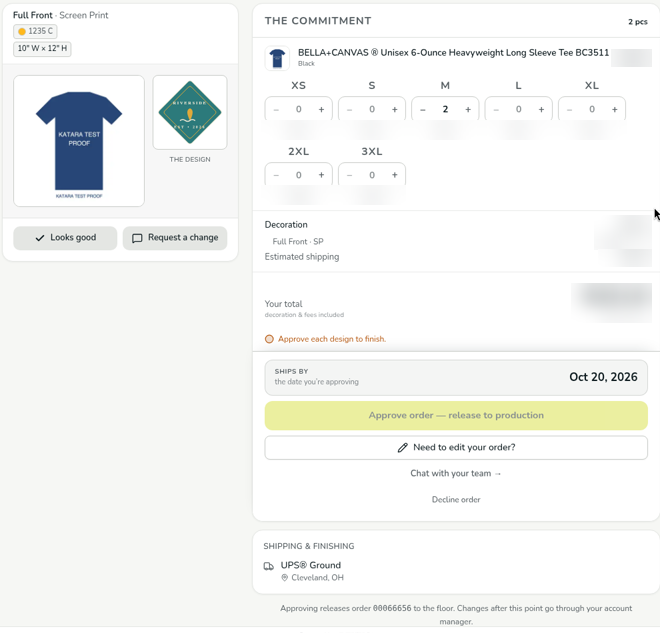Viewport: 660px width, 633px height.
Task: Click the Approve each design warning circle
Action: point(269,339)
